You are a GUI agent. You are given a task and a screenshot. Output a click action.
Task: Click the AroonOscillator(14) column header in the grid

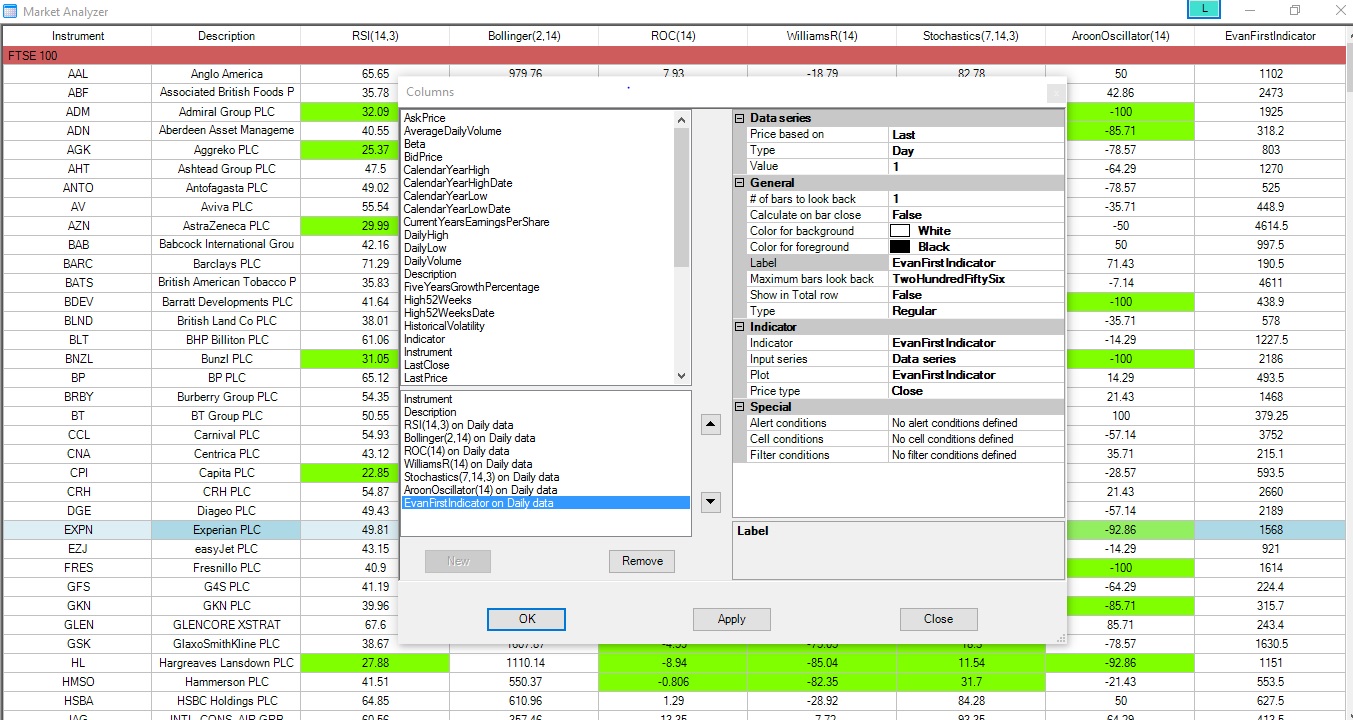[1119, 36]
